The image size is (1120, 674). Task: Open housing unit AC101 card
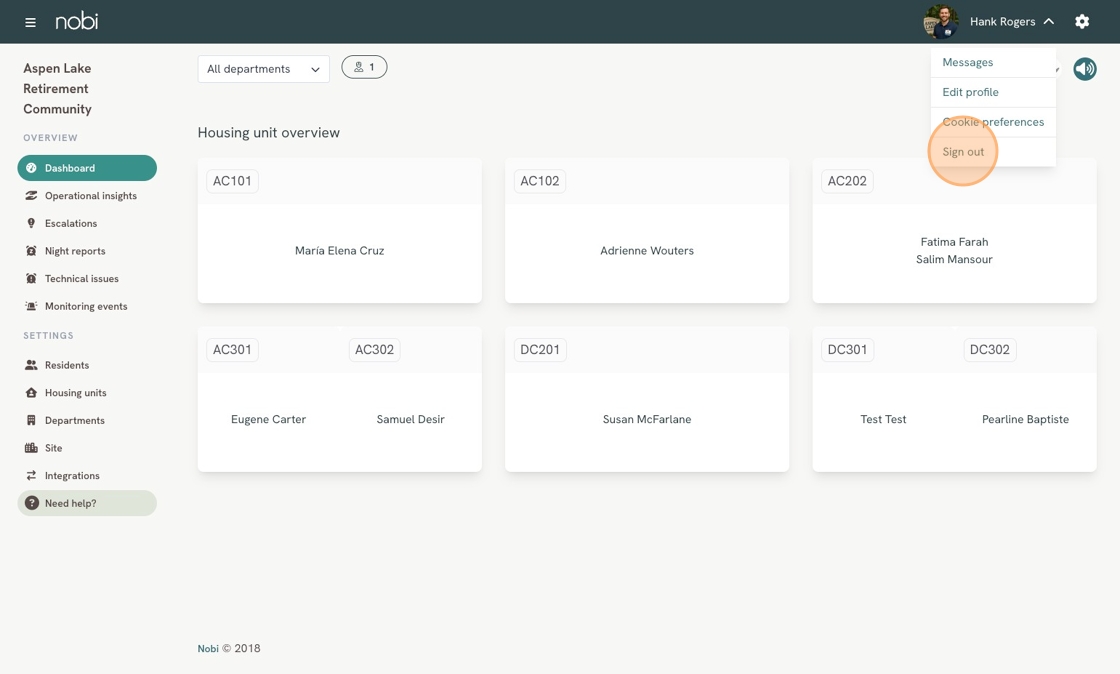pyautogui.click(x=339, y=232)
